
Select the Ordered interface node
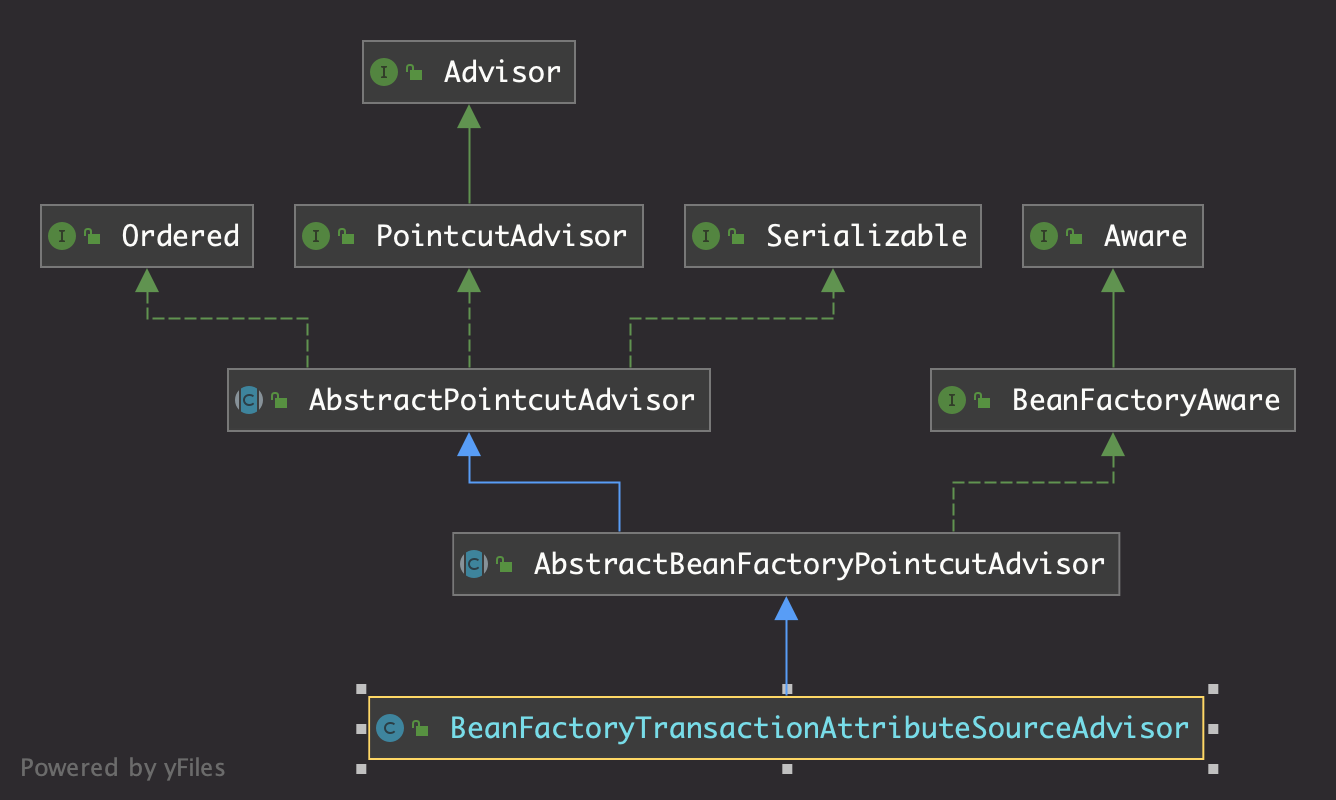pos(147,236)
